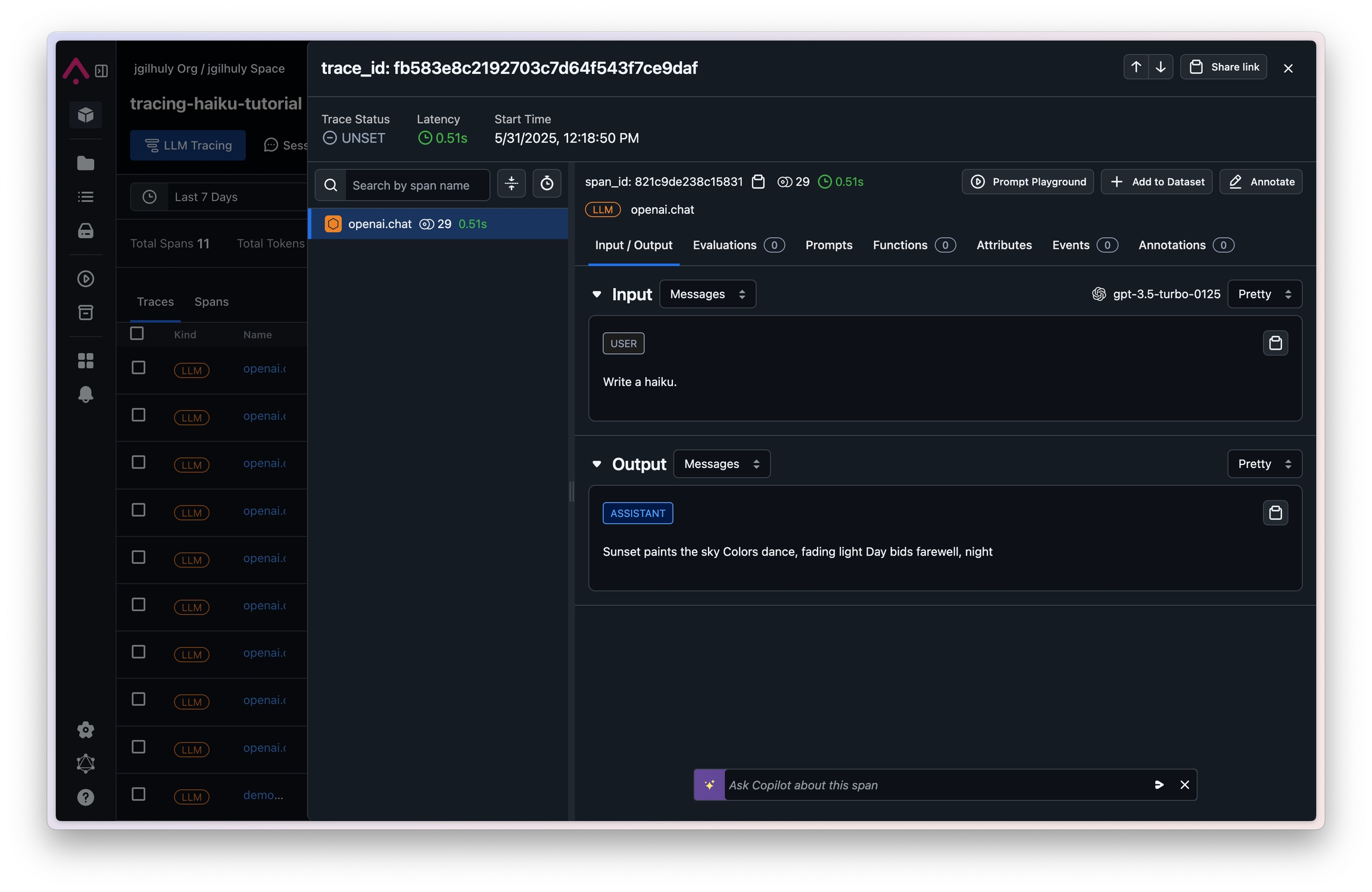This screenshot has width=1372, height=892.
Task: Check the demo trace row checkbox
Action: pyautogui.click(x=138, y=794)
